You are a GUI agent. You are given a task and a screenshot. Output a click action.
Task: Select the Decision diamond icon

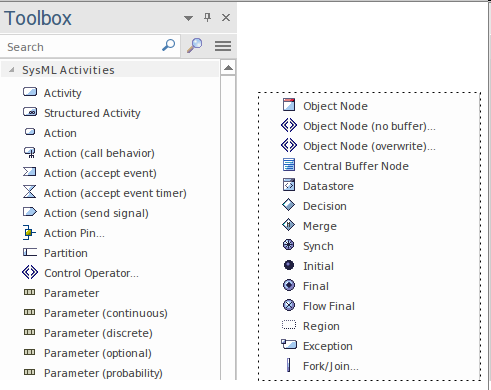[289, 205]
